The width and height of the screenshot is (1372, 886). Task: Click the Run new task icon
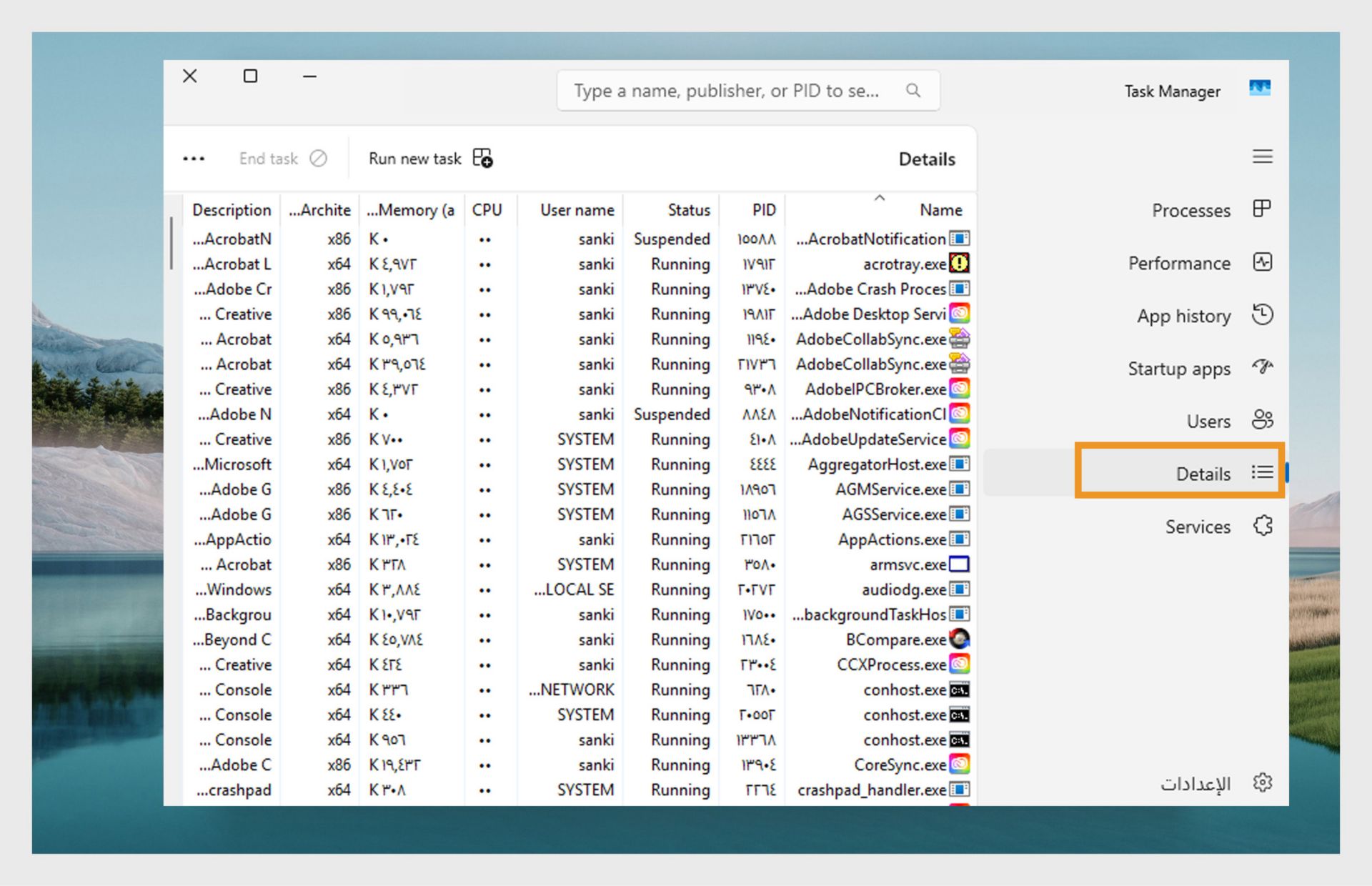(483, 158)
